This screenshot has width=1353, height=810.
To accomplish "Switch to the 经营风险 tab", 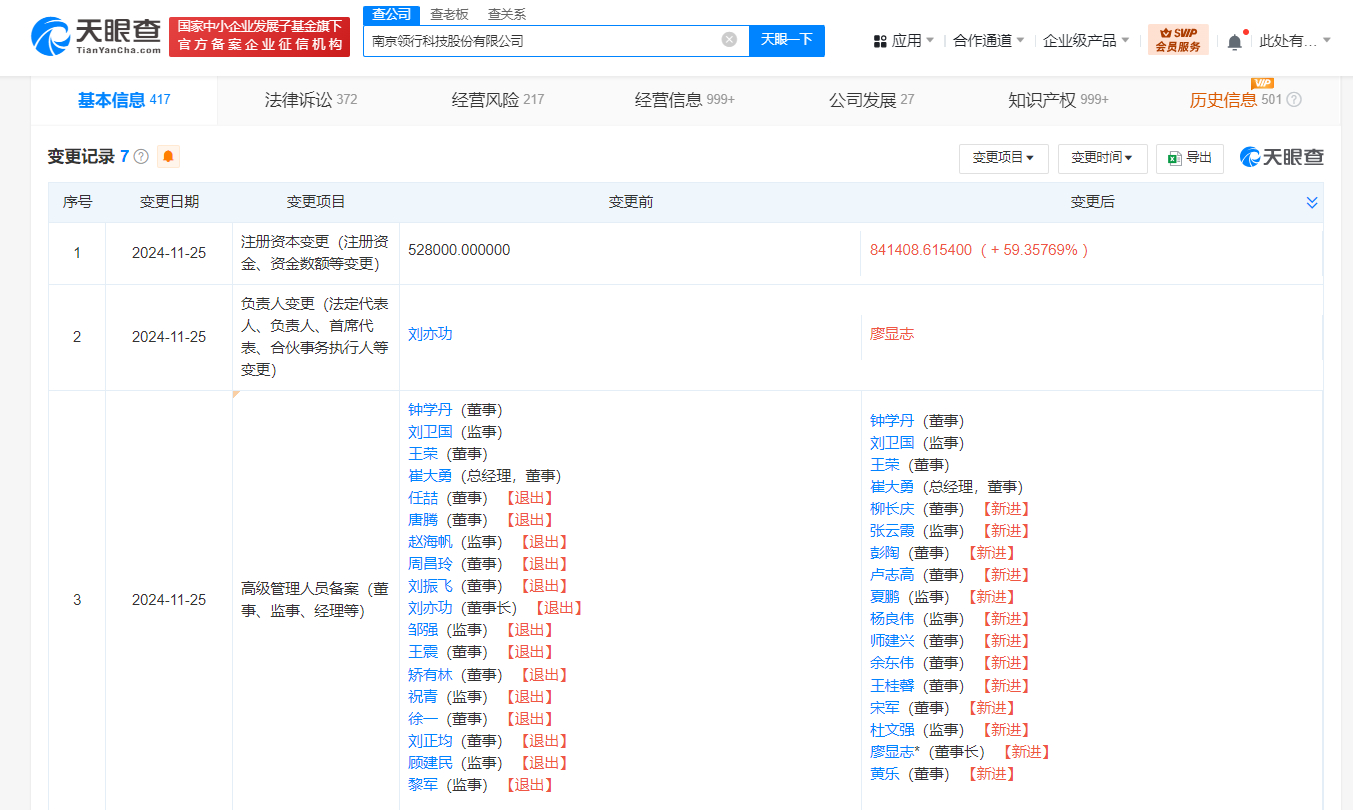I will click(x=498, y=100).
